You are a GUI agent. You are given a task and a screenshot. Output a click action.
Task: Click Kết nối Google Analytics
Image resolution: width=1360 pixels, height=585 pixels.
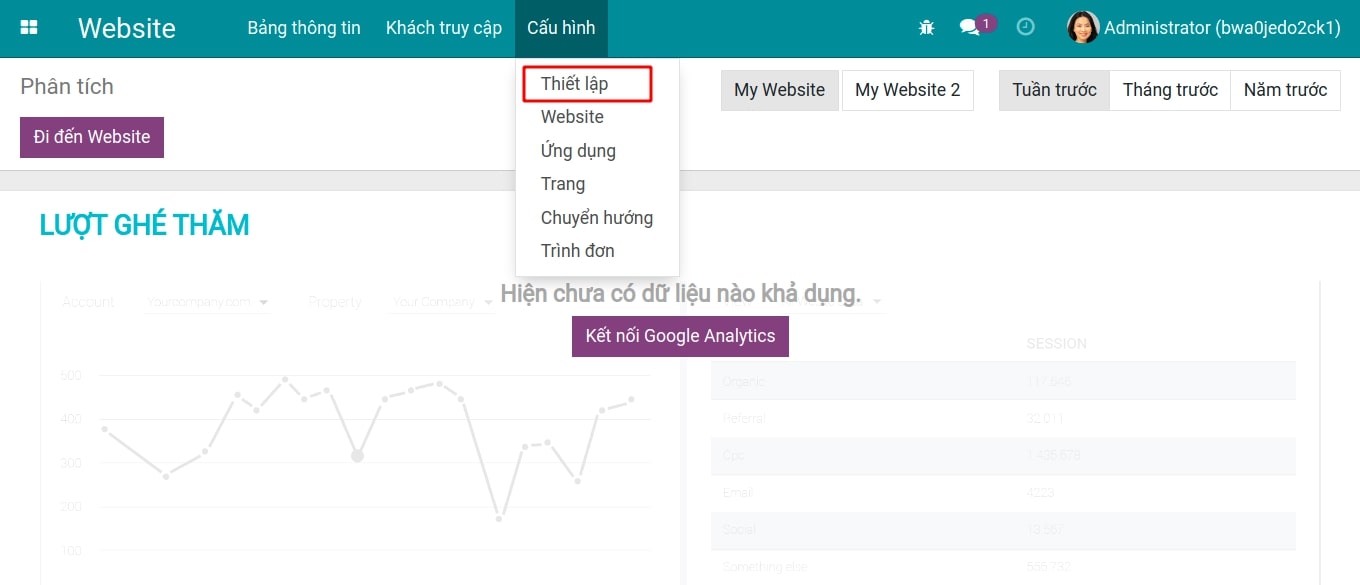[x=679, y=336]
